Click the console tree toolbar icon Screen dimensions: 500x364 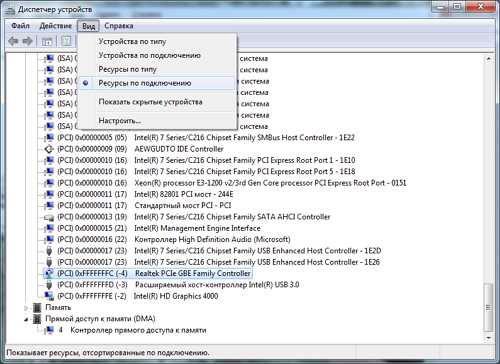click(47, 41)
